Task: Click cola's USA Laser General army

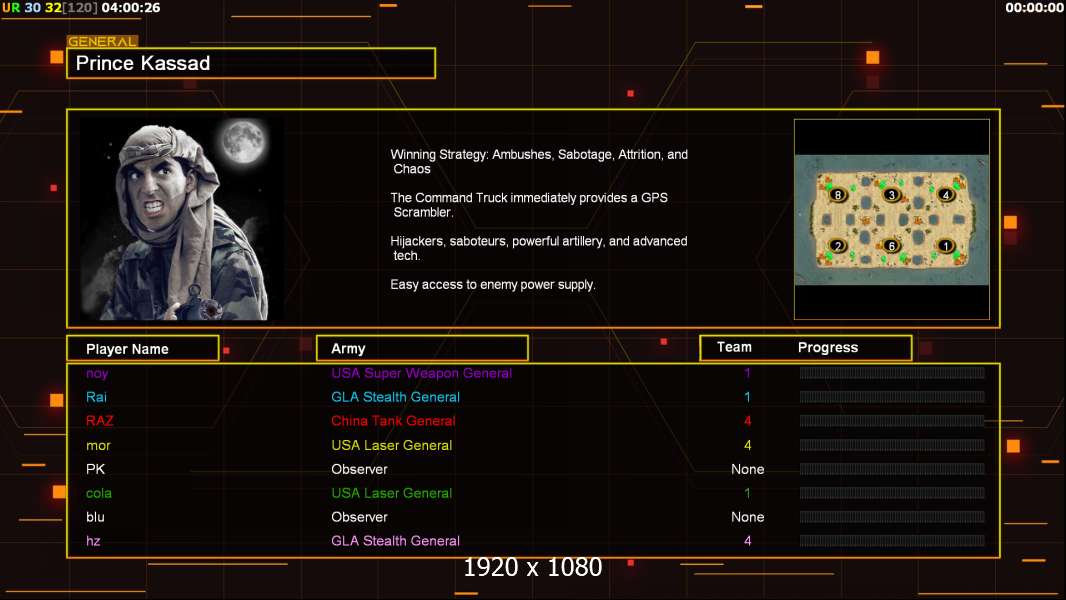Action: point(392,493)
